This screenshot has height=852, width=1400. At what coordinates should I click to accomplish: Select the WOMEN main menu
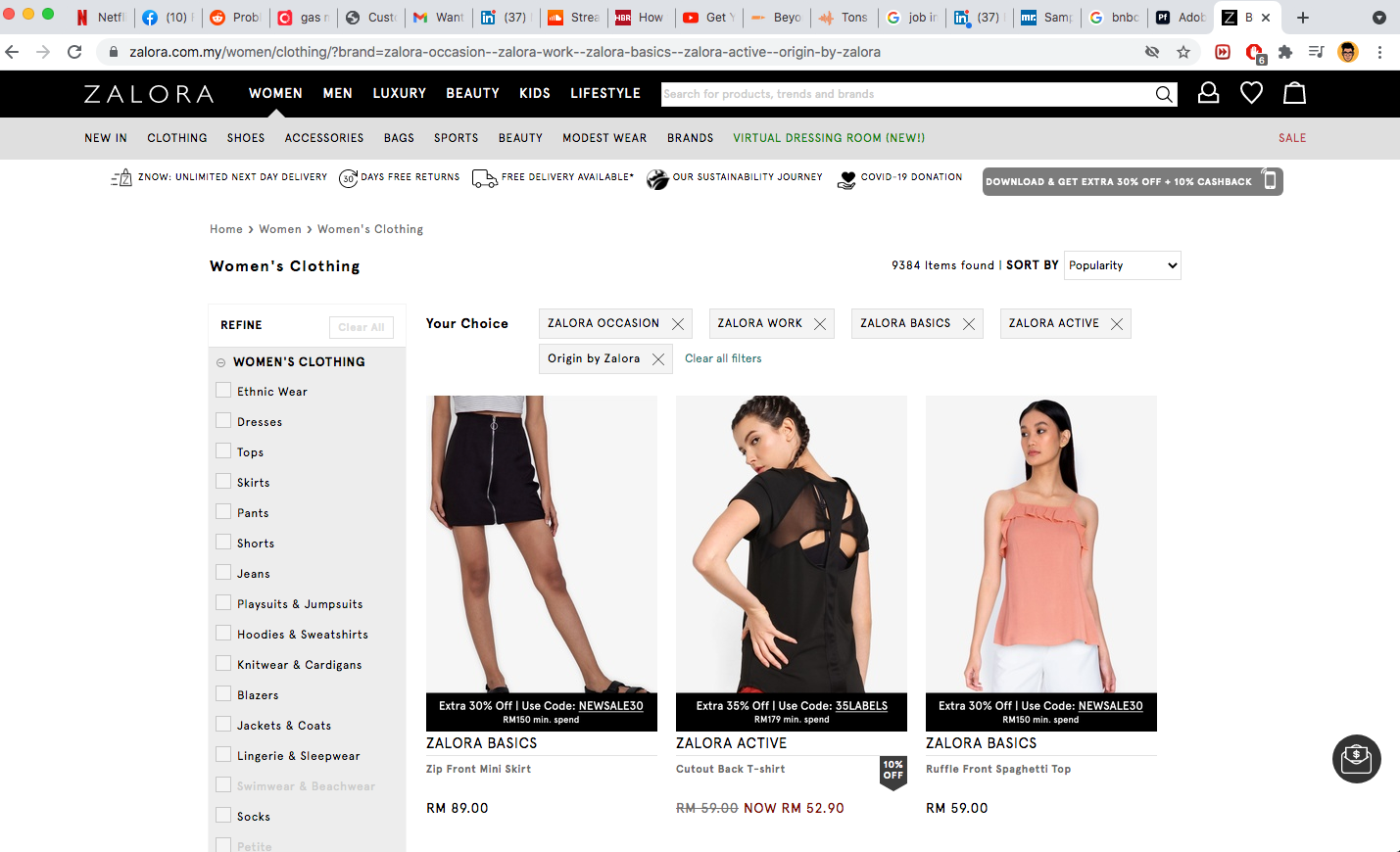click(275, 93)
